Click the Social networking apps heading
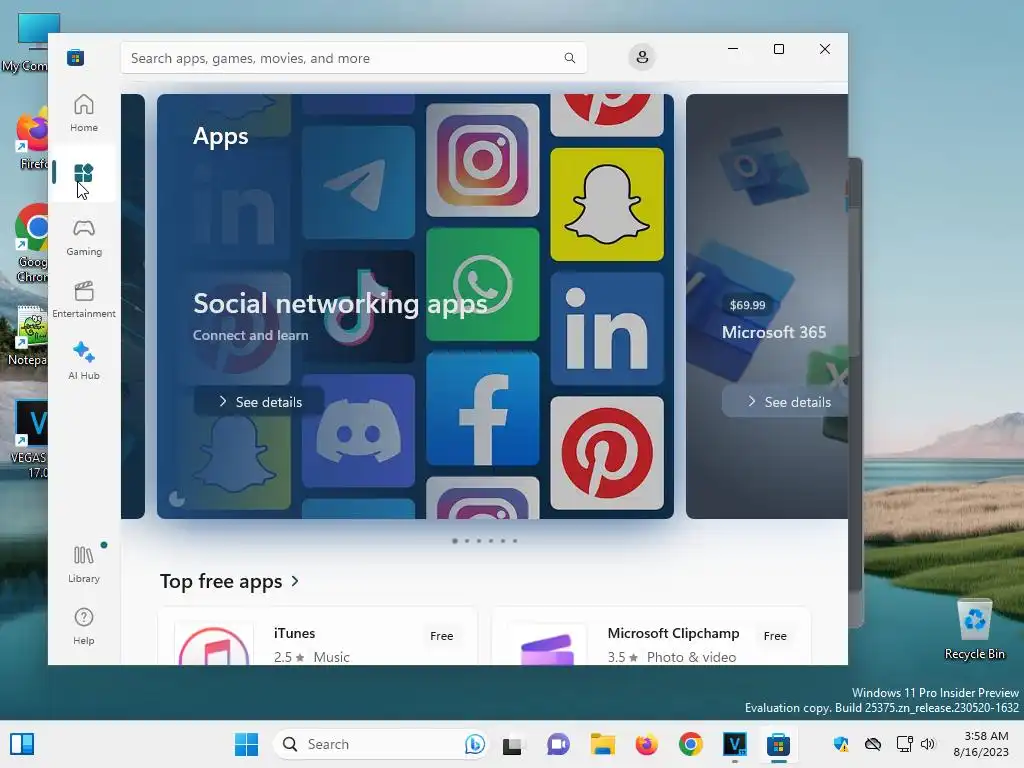 coord(340,304)
